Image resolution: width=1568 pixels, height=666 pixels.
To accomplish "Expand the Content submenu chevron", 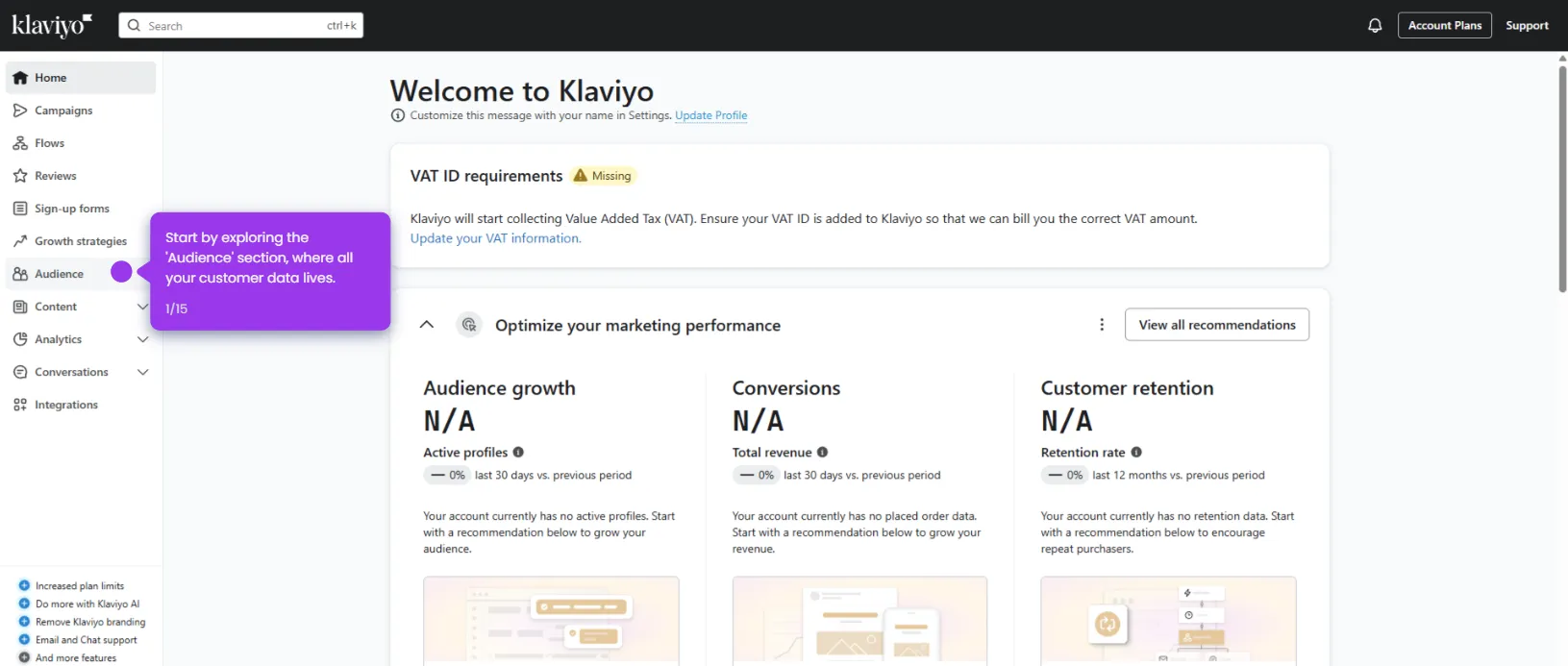I will point(142,307).
